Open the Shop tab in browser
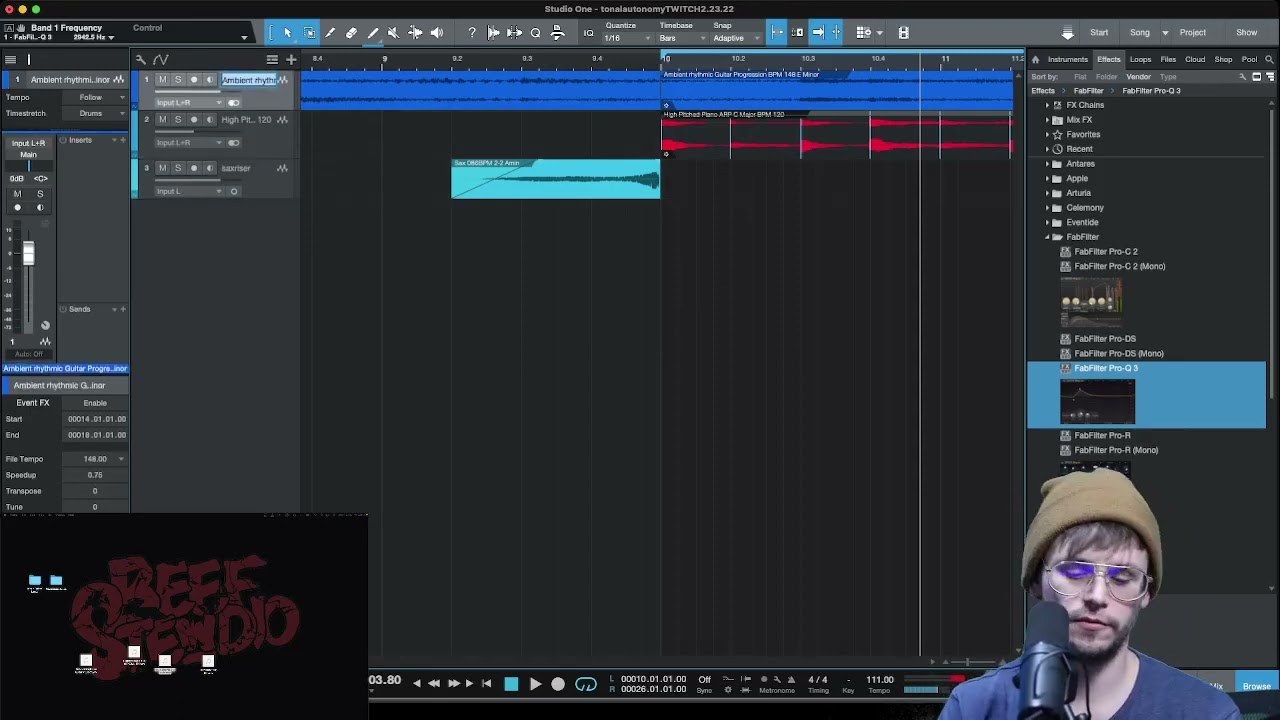 point(1223,60)
